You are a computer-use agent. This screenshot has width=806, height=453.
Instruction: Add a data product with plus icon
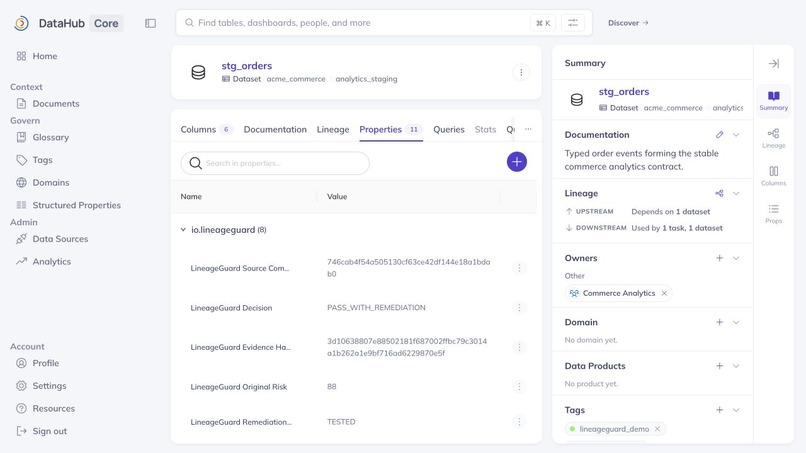point(719,366)
